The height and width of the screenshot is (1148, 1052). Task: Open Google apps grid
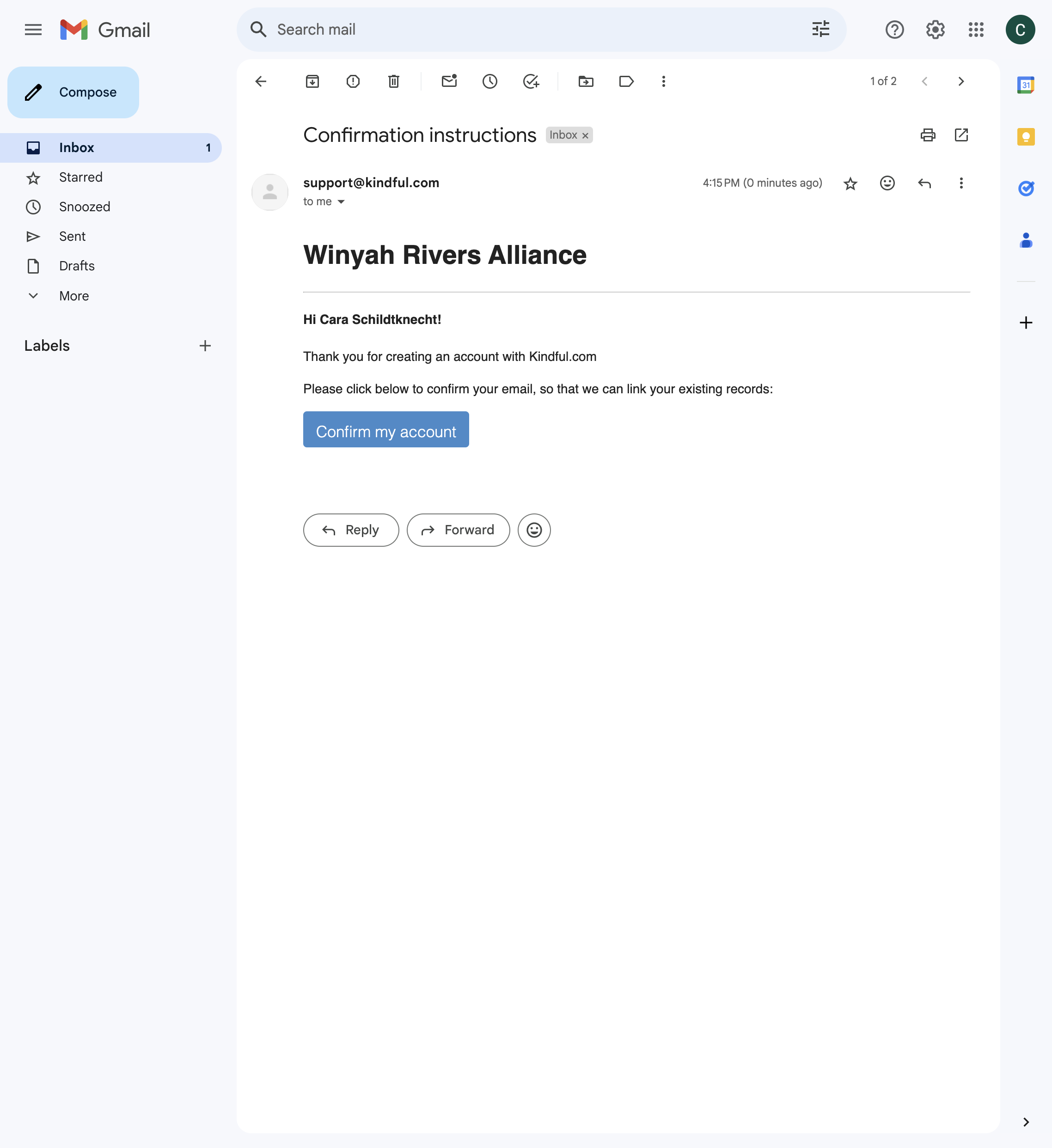[x=976, y=30]
